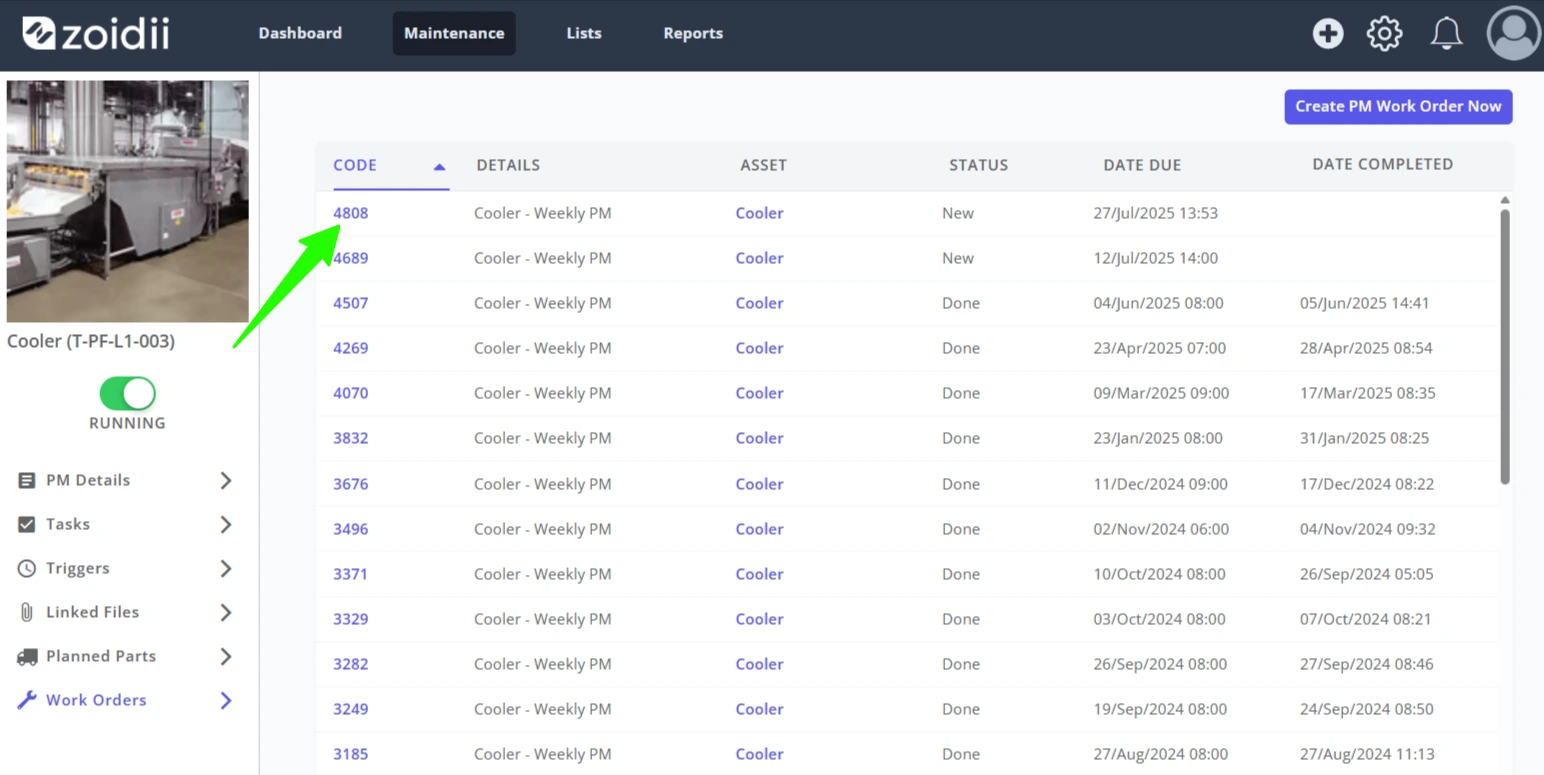Viewport: 1544px width, 775px height.
Task: Click the Triggers clock icon
Action: 27,568
